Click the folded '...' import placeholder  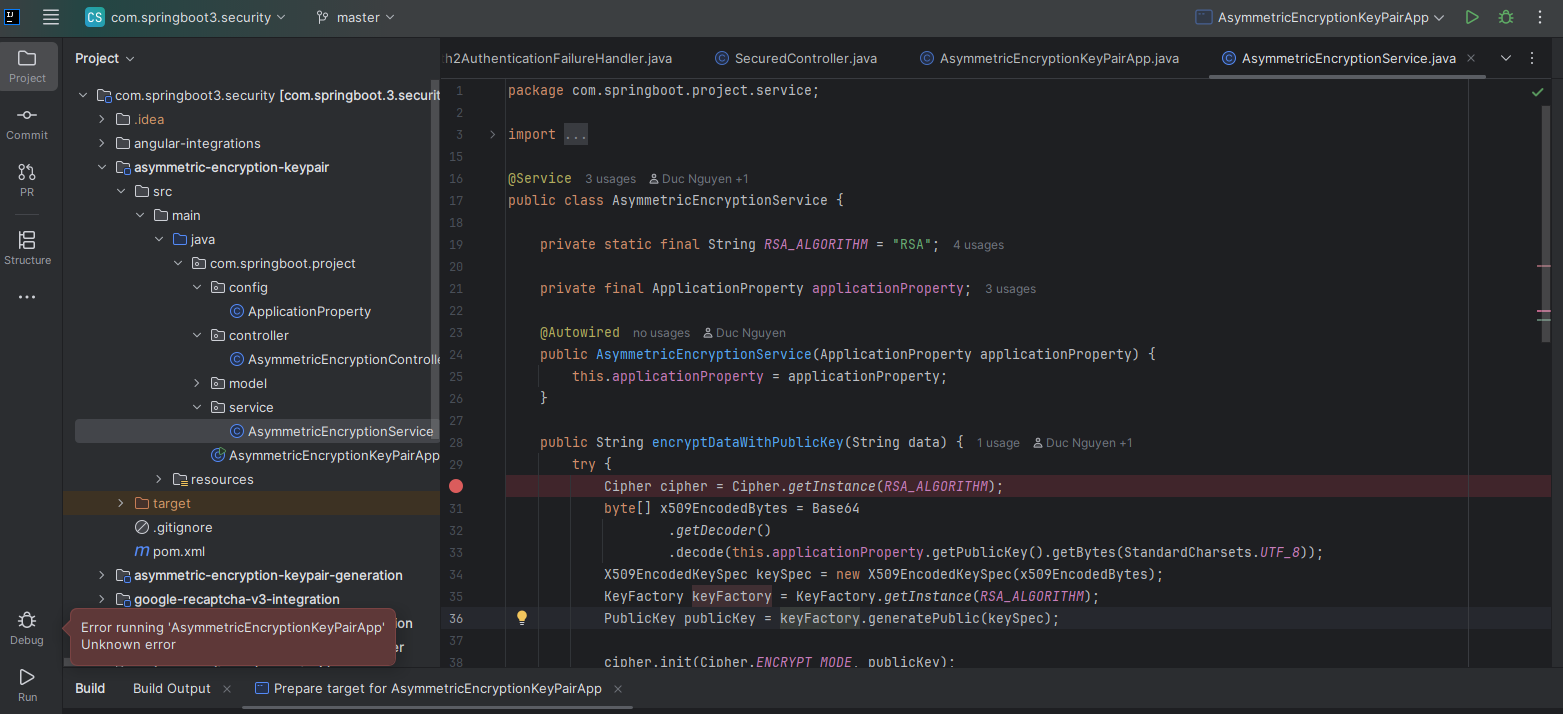pos(574,134)
